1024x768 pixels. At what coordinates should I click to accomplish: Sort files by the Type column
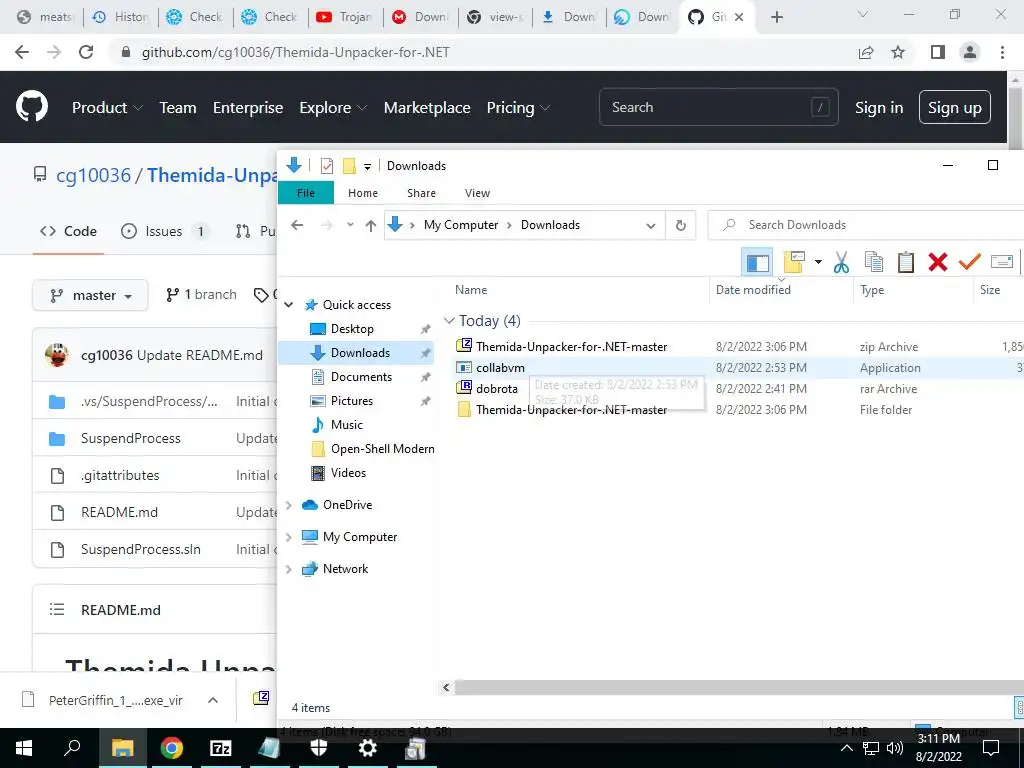coord(872,290)
